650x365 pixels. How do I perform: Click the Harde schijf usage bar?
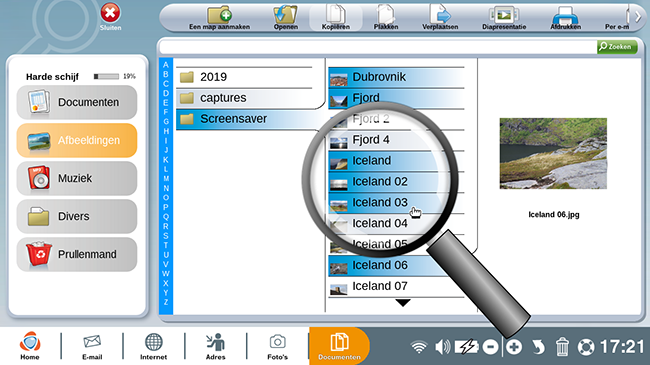tap(106, 76)
